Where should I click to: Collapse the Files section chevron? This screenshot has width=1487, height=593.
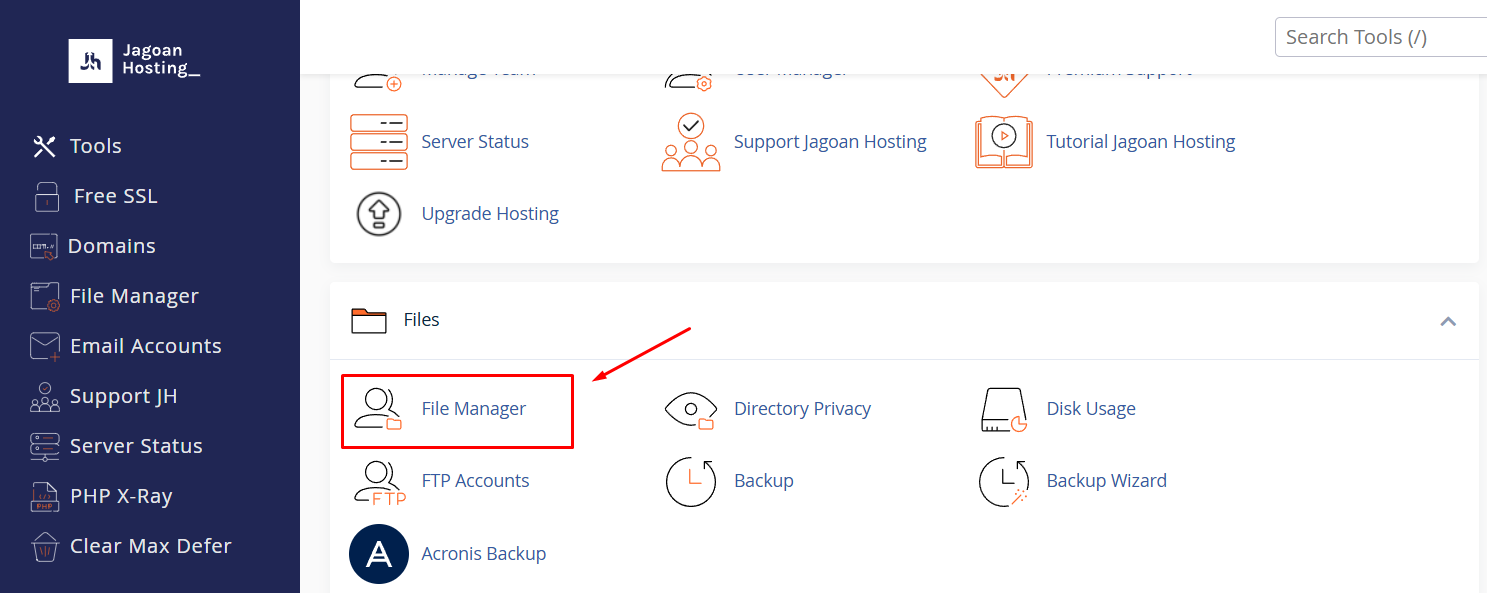coord(1447,321)
